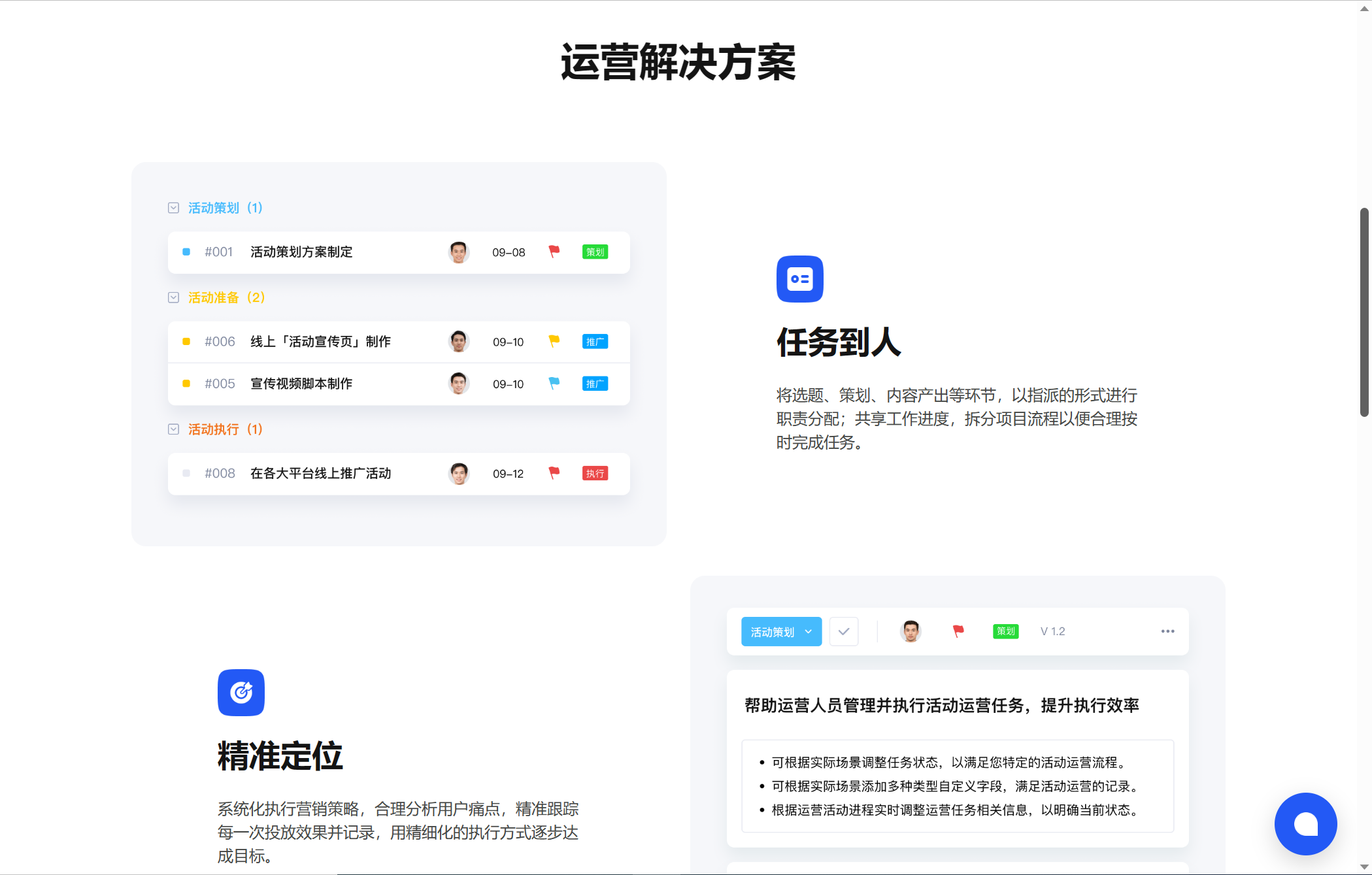Click the 任务到人 ID card icon

(x=799, y=279)
